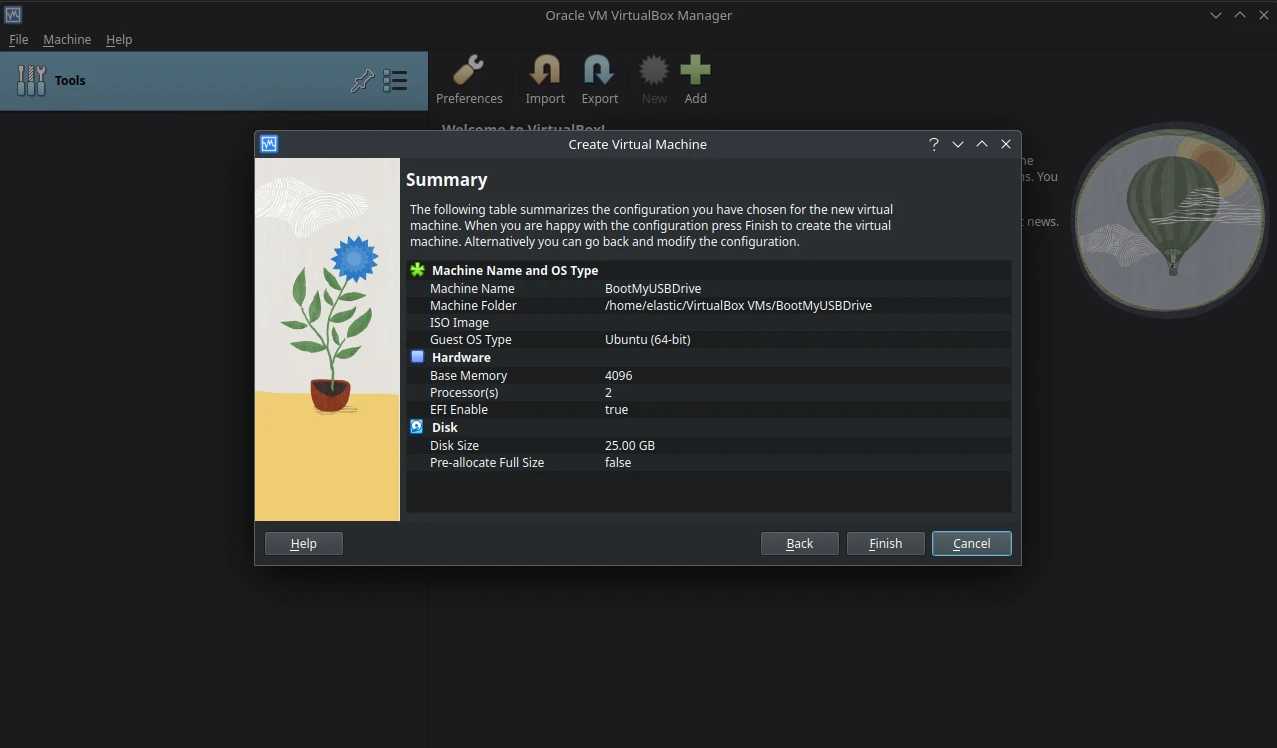Screen dimensions: 1277x748
Task: Click the VirtualBox icon in dialog title bar
Action: click(x=268, y=144)
